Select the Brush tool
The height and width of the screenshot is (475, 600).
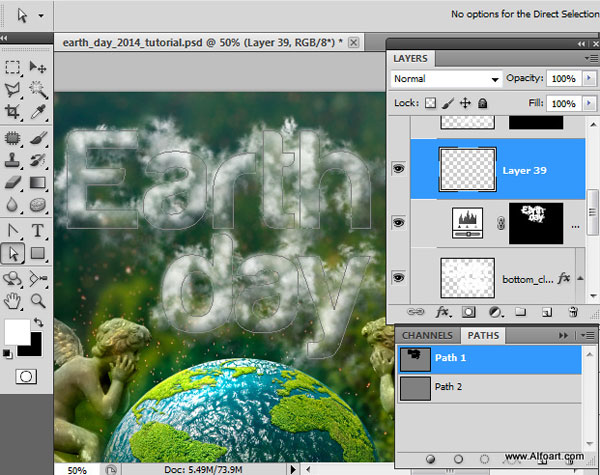[x=38, y=138]
